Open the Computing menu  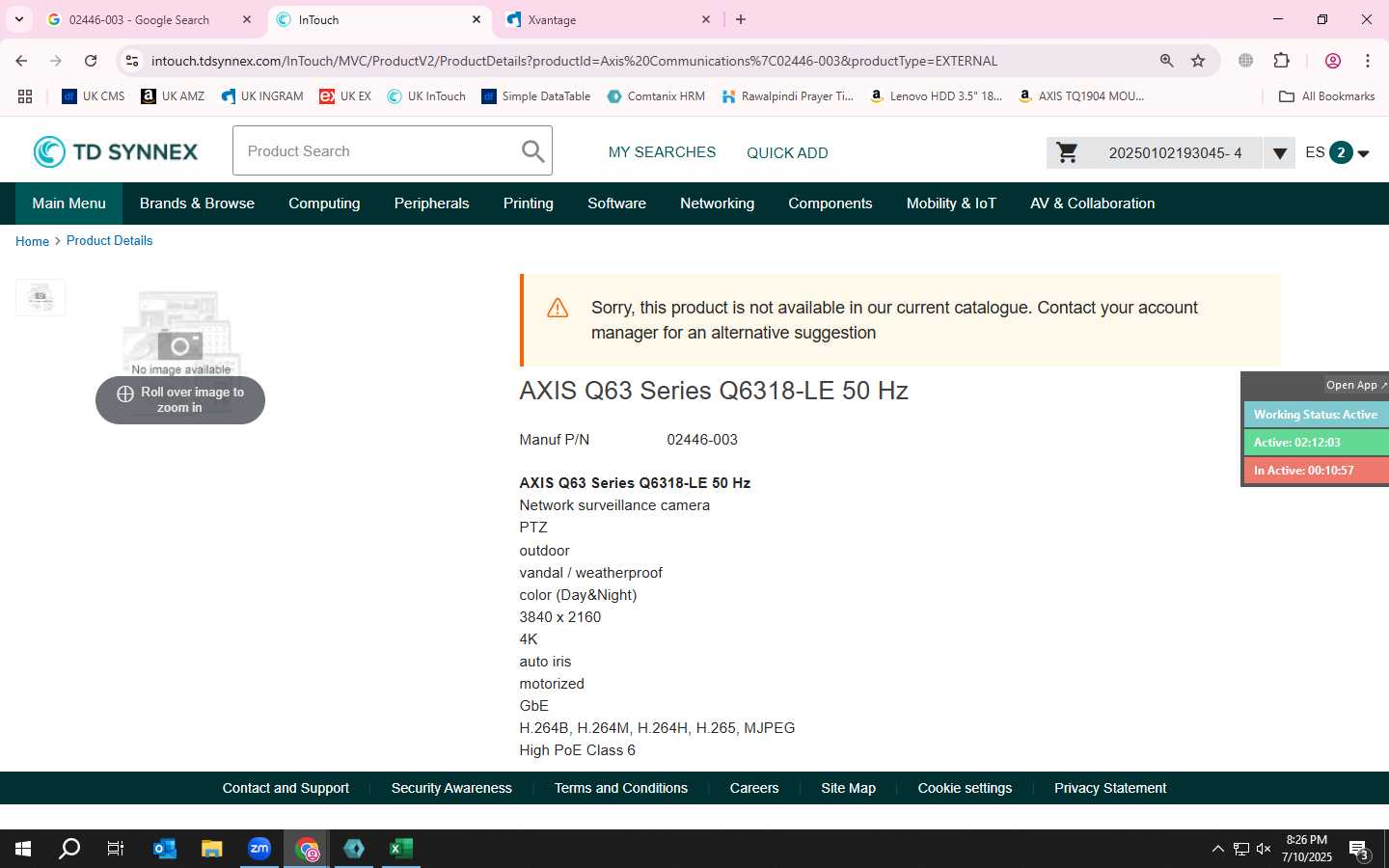point(324,203)
